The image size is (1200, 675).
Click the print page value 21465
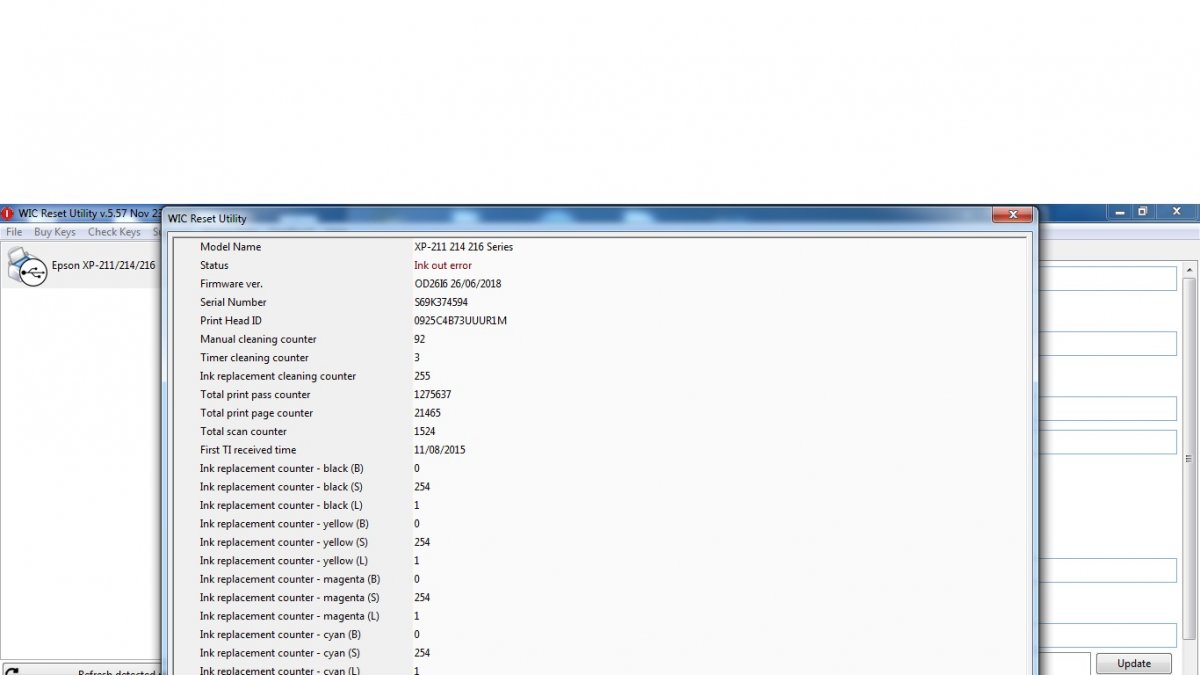(428, 413)
